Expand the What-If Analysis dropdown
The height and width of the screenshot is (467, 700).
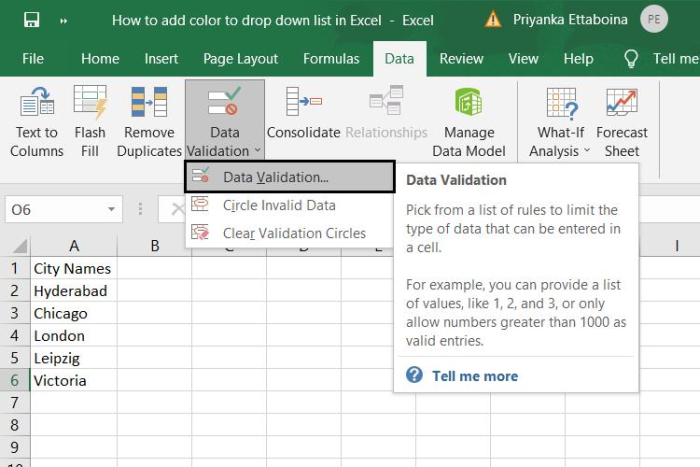(586, 152)
